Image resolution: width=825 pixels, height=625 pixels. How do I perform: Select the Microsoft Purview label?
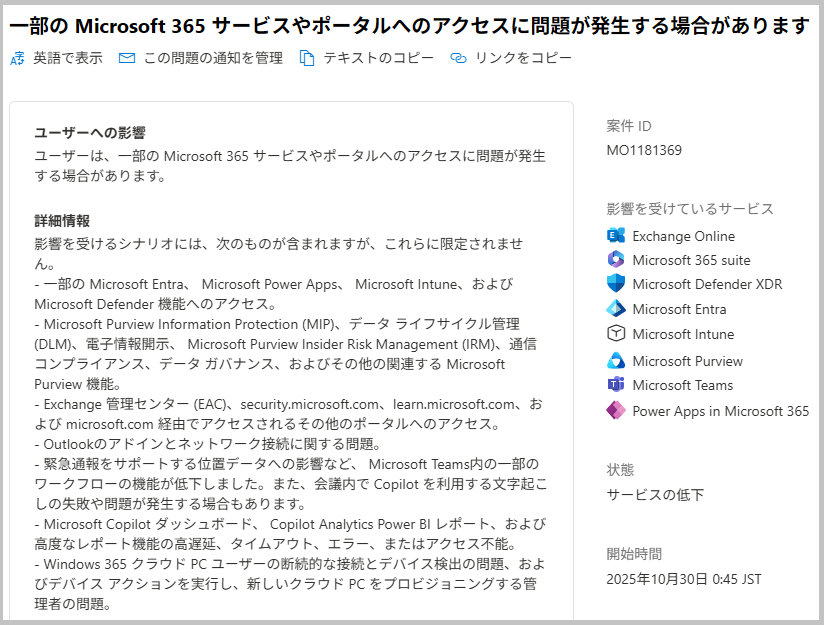click(688, 361)
